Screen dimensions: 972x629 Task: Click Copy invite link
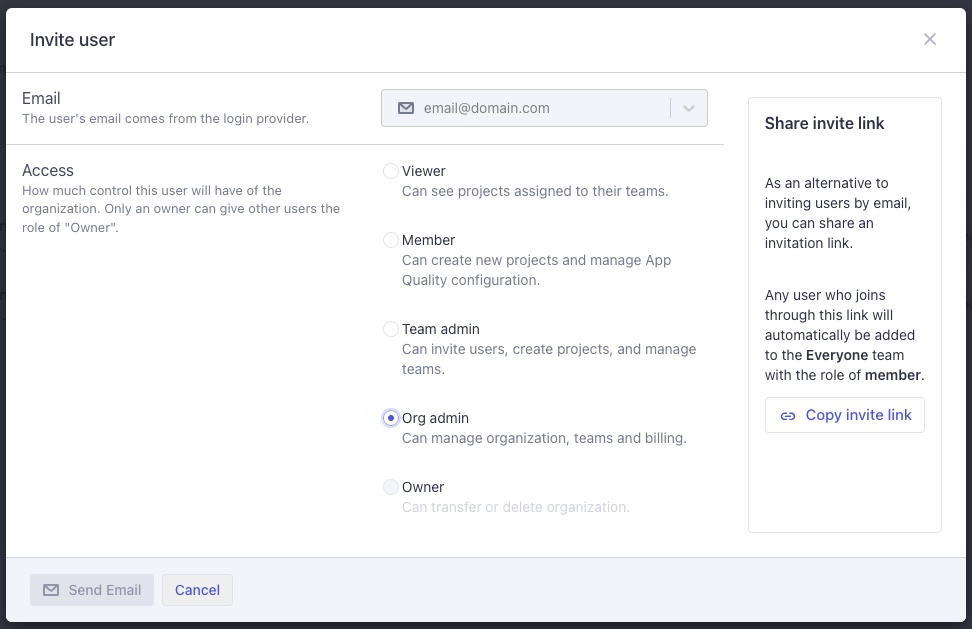(844, 415)
